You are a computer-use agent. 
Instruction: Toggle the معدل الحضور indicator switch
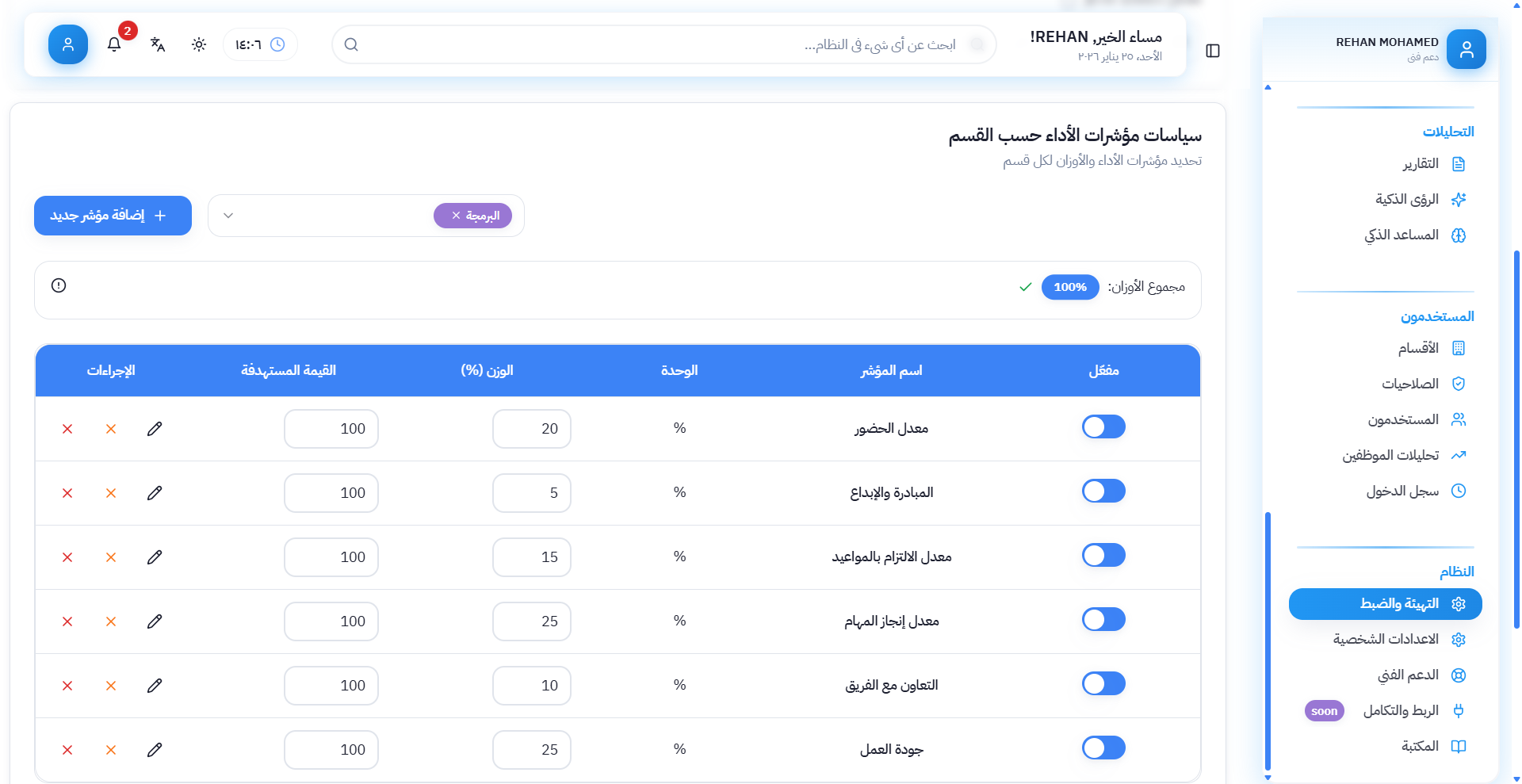1103,427
